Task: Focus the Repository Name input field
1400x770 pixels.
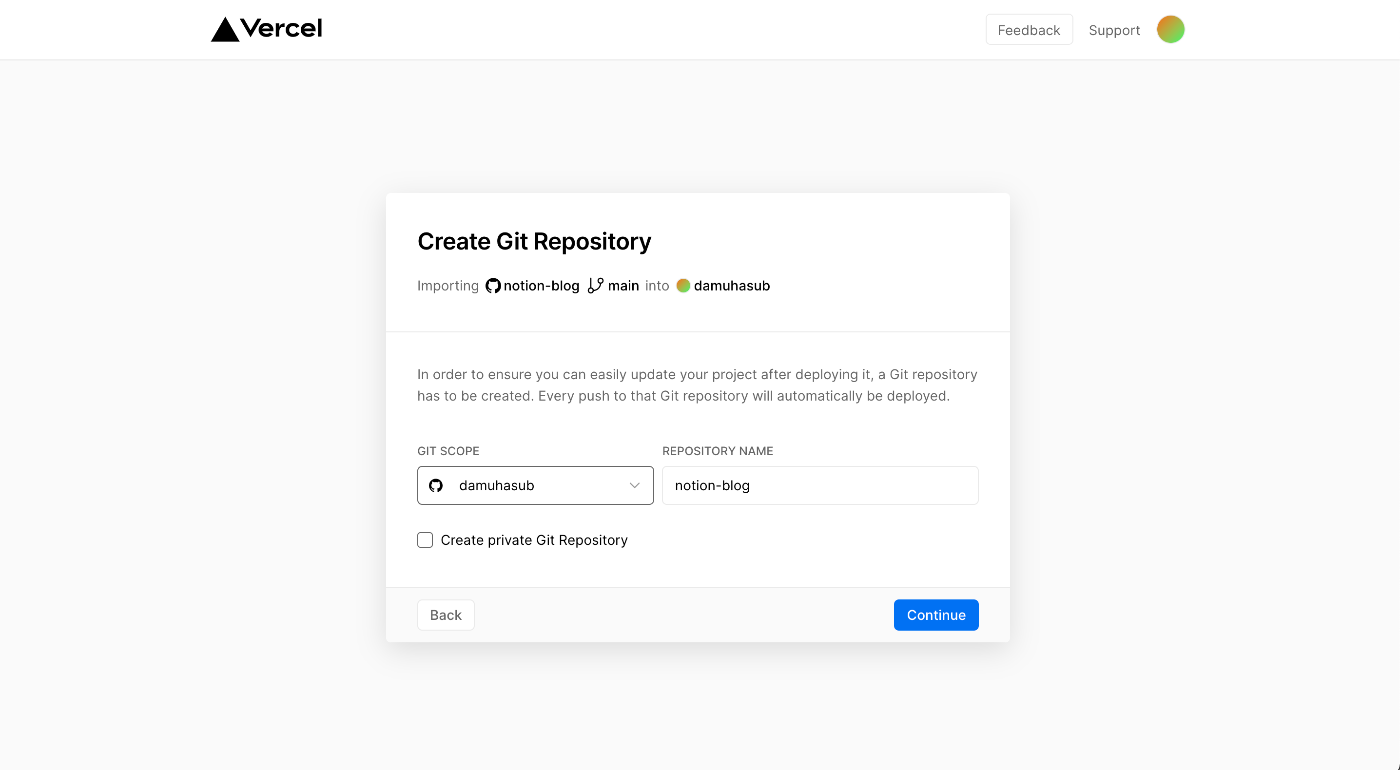Action: (820, 486)
